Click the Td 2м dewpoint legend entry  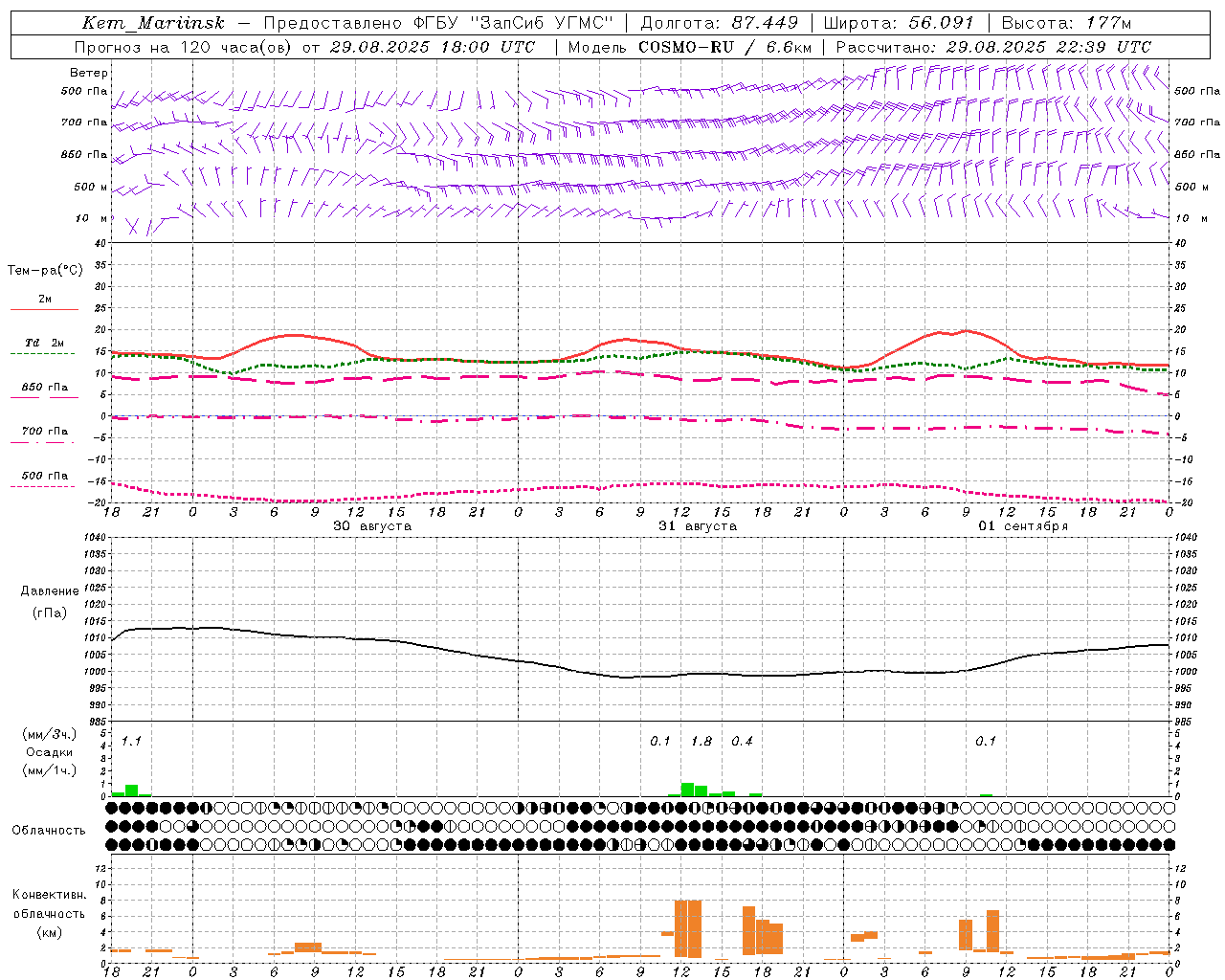(x=45, y=343)
